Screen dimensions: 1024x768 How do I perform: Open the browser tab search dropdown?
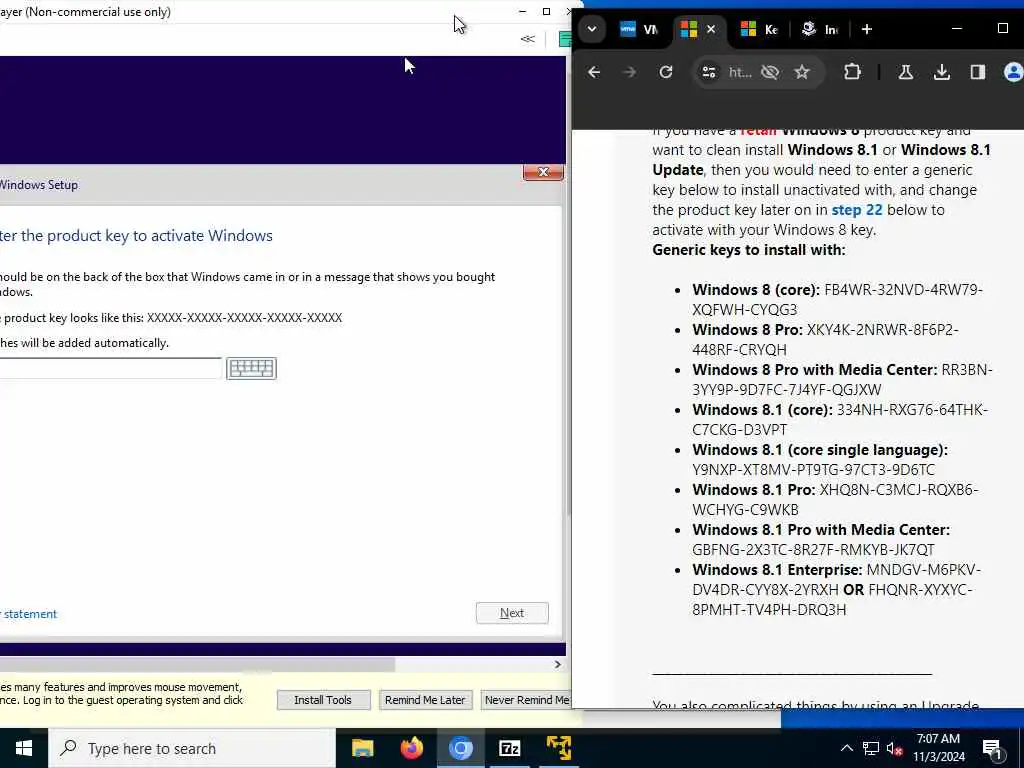[592, 29]
